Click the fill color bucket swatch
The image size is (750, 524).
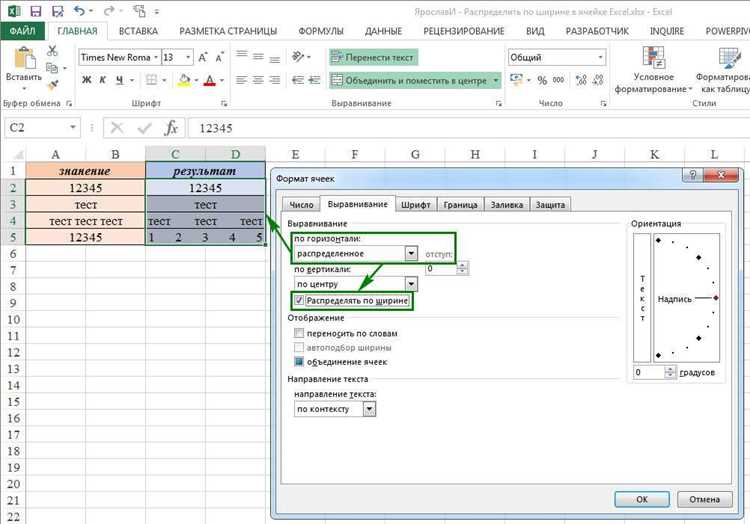click(184, 80)
